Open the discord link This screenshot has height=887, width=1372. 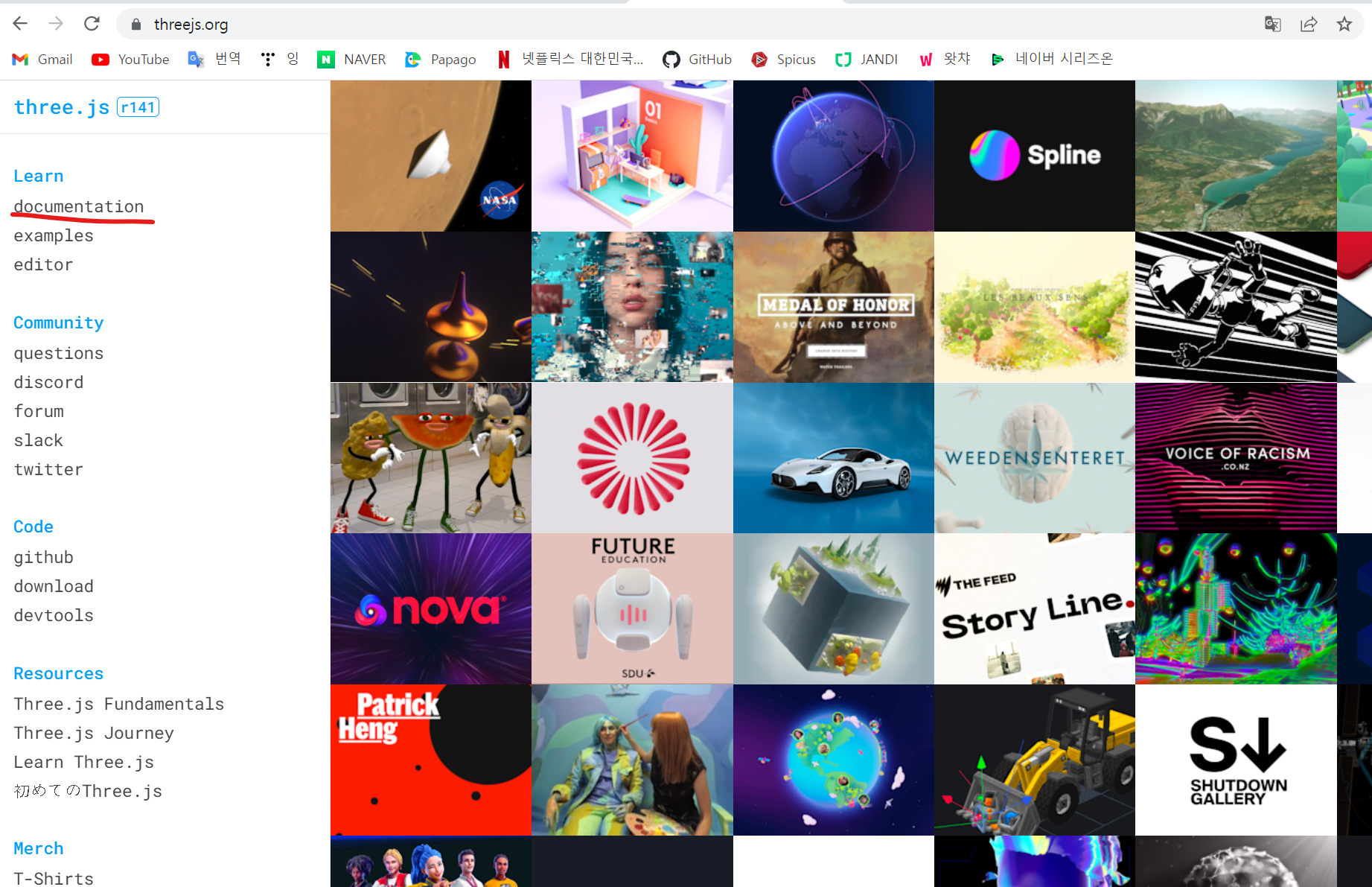[48, 382]
